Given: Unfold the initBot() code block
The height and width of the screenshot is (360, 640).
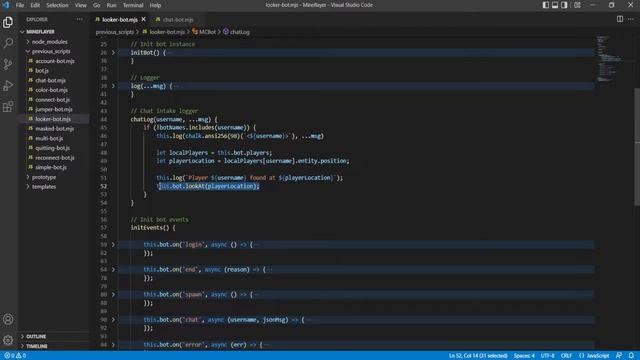Looking at the screenshot, I should [113, 53].
